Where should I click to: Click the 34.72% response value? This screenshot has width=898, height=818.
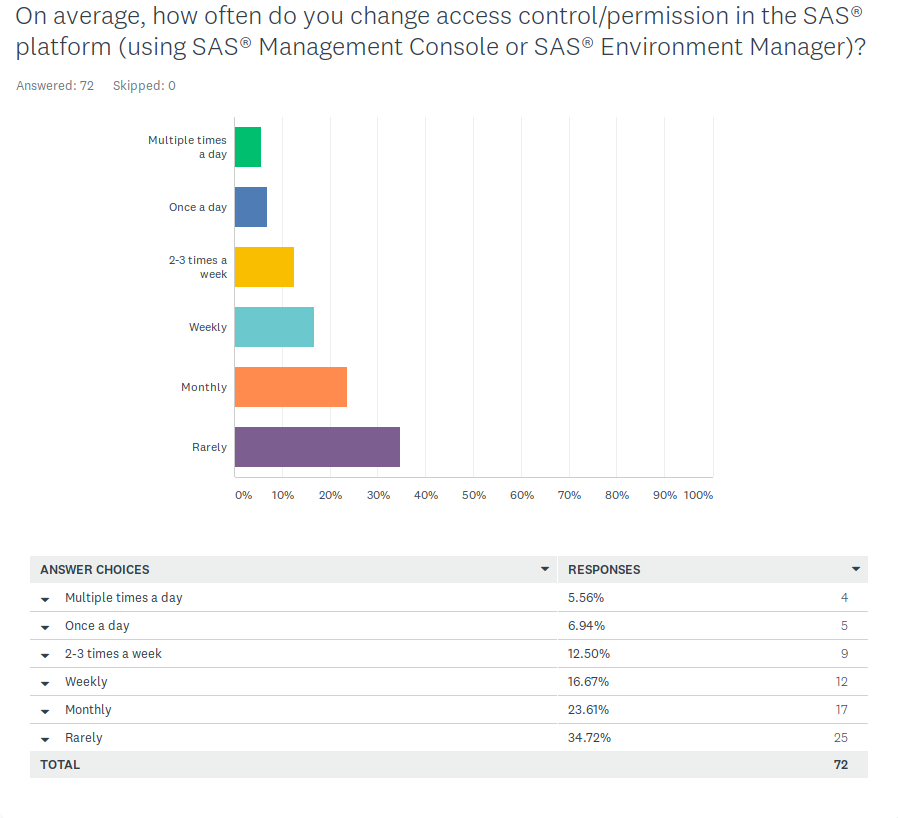point(589,738)
